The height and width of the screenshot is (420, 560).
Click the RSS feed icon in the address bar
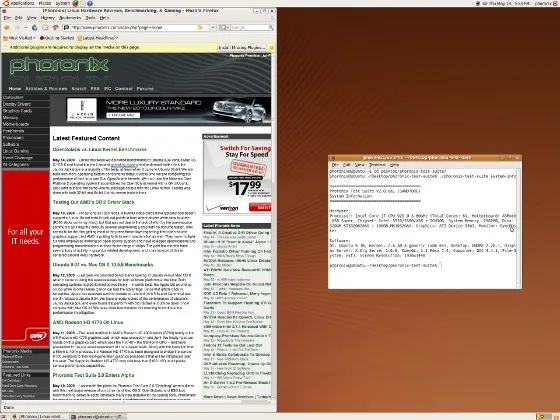(x=200, y=28)
